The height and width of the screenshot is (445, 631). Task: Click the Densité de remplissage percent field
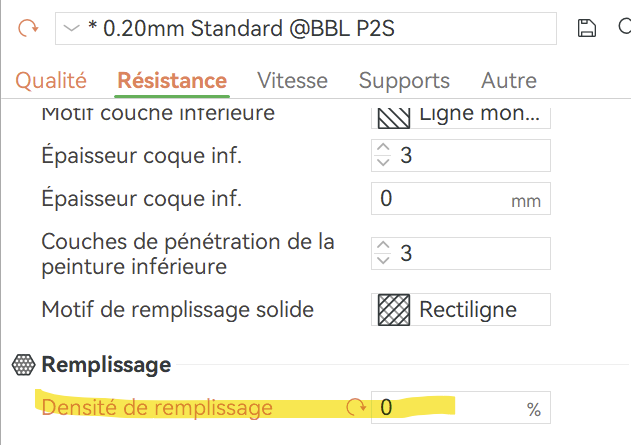[450, 407]
